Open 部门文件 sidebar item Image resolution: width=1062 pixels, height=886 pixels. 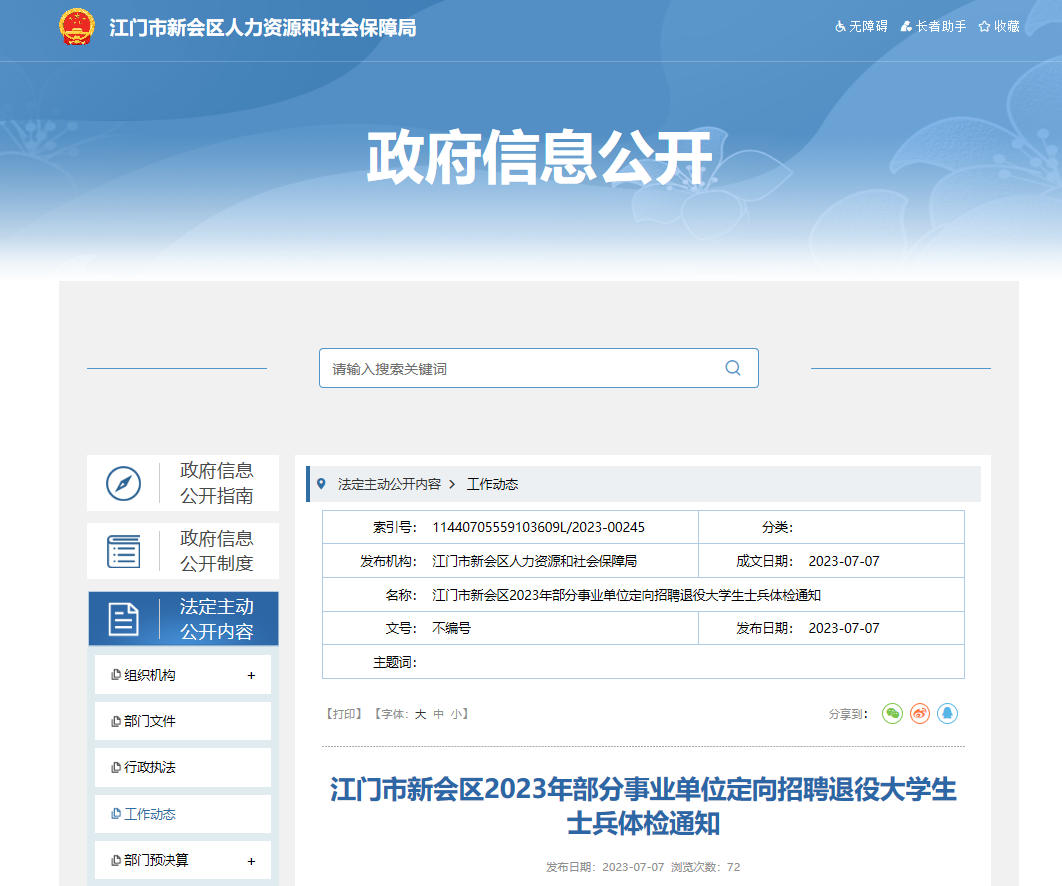pyautogui.click(x=150, y=721)
